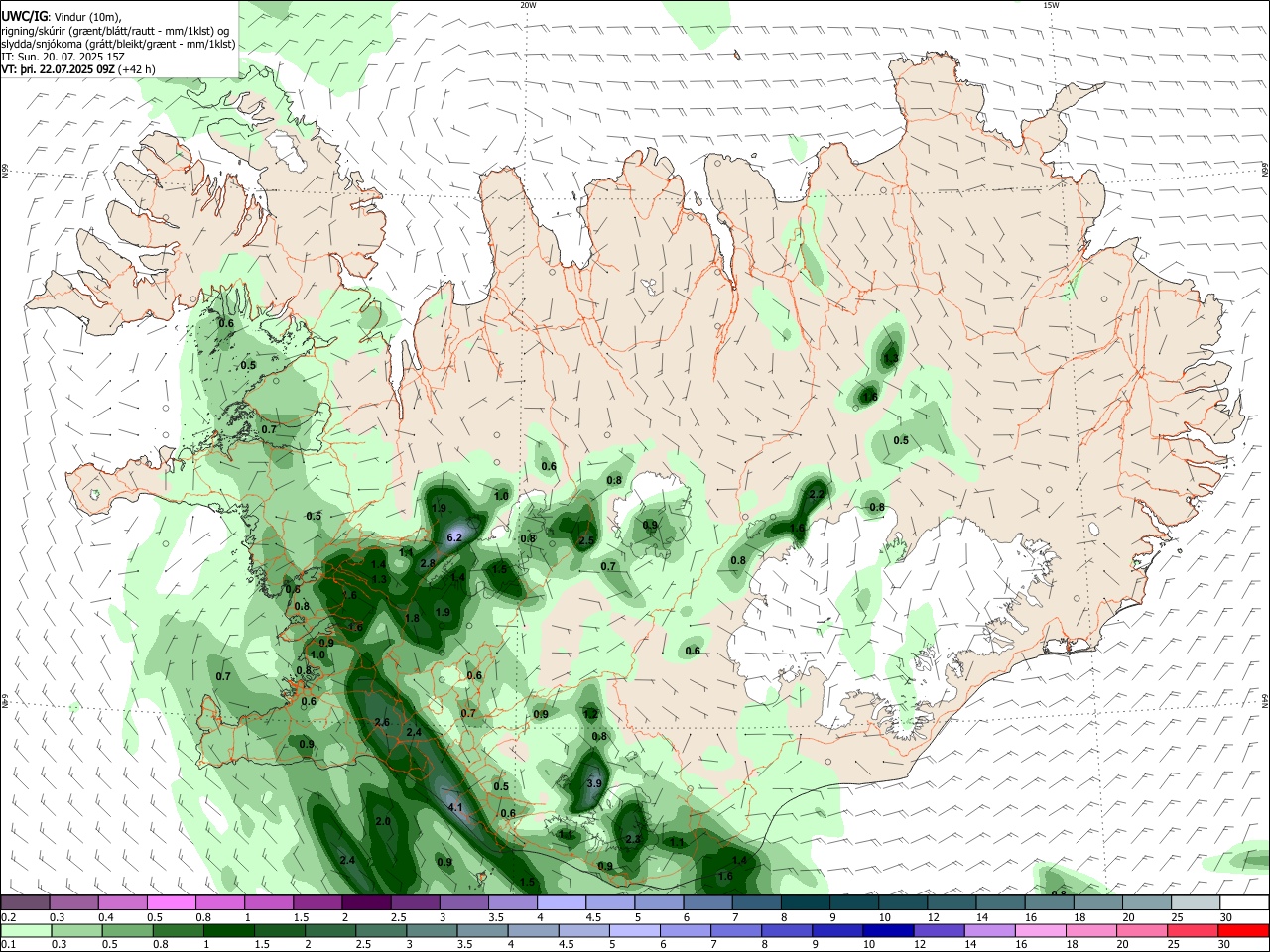Screen dimensions: 1270x952
Task: Pick the white last swatch in the top legend
Action: pyautogui.click(x=1244, y=902)
